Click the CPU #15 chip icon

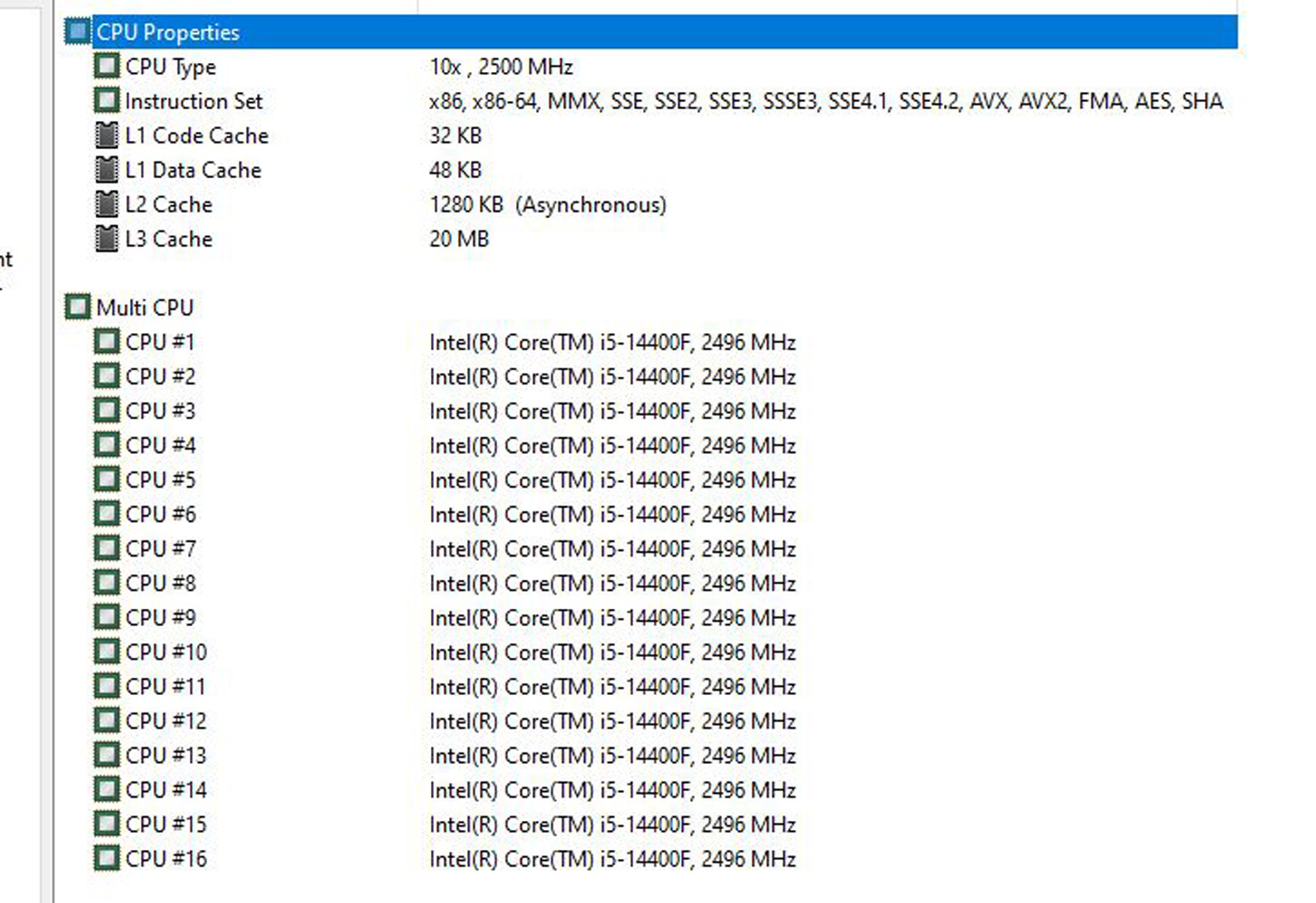[107, 824]
